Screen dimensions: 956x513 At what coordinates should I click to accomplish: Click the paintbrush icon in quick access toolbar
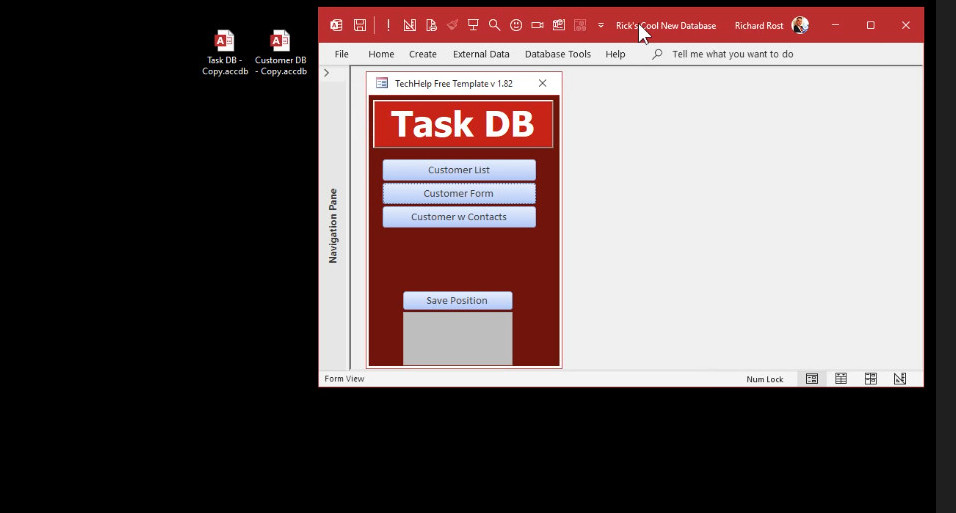coord(452,25)
